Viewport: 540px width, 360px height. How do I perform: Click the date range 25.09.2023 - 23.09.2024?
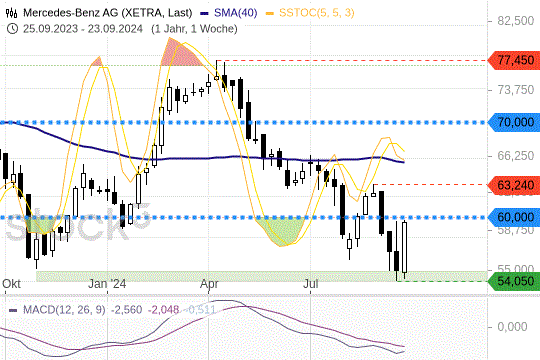coord(83,29)
